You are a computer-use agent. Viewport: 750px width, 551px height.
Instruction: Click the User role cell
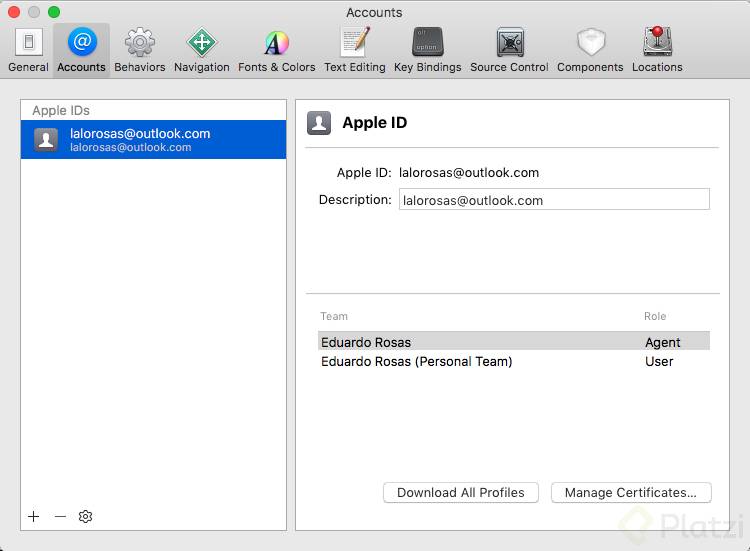pos(659,361)
